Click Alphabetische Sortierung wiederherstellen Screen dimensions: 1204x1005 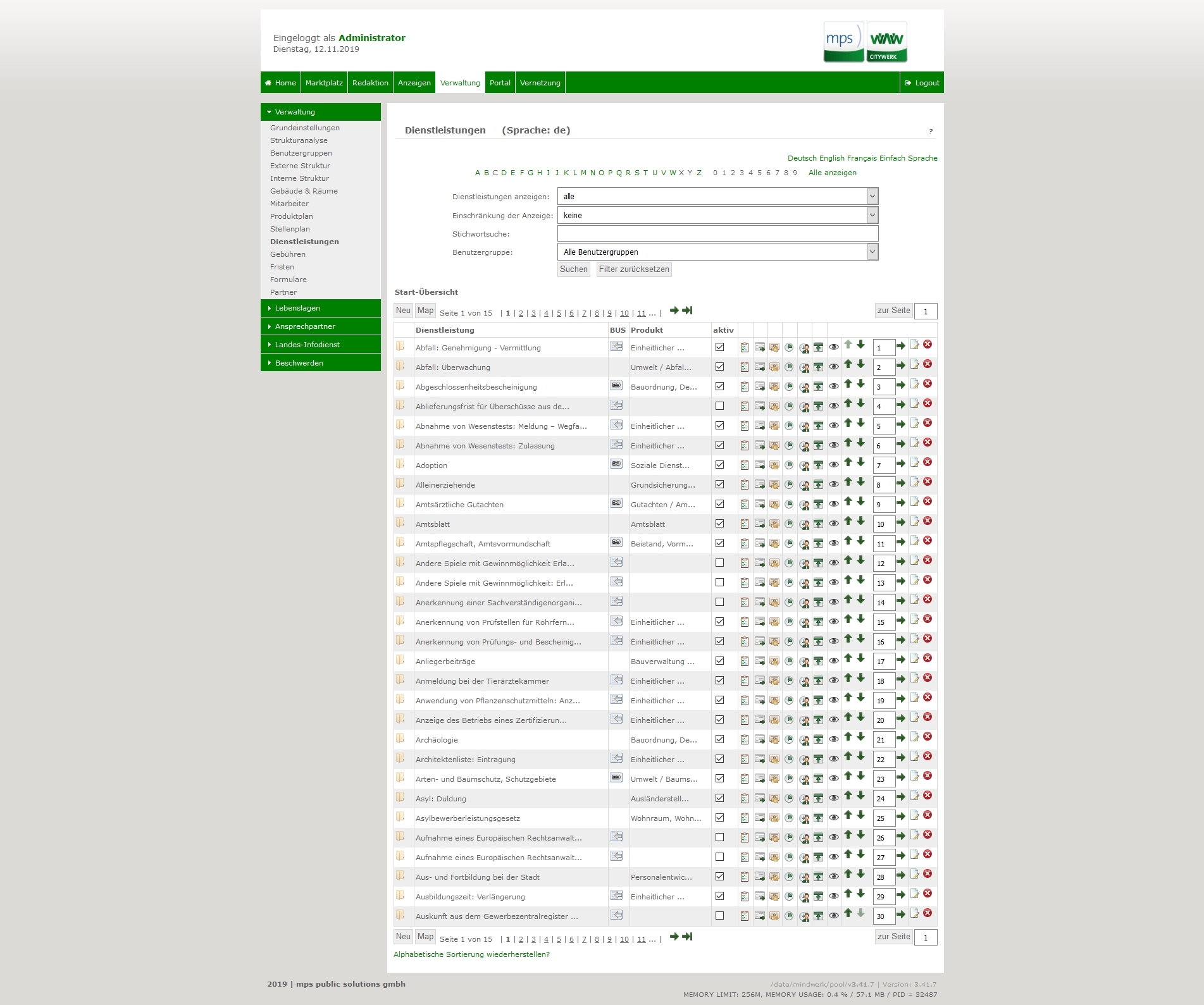(x=471, y=954)
